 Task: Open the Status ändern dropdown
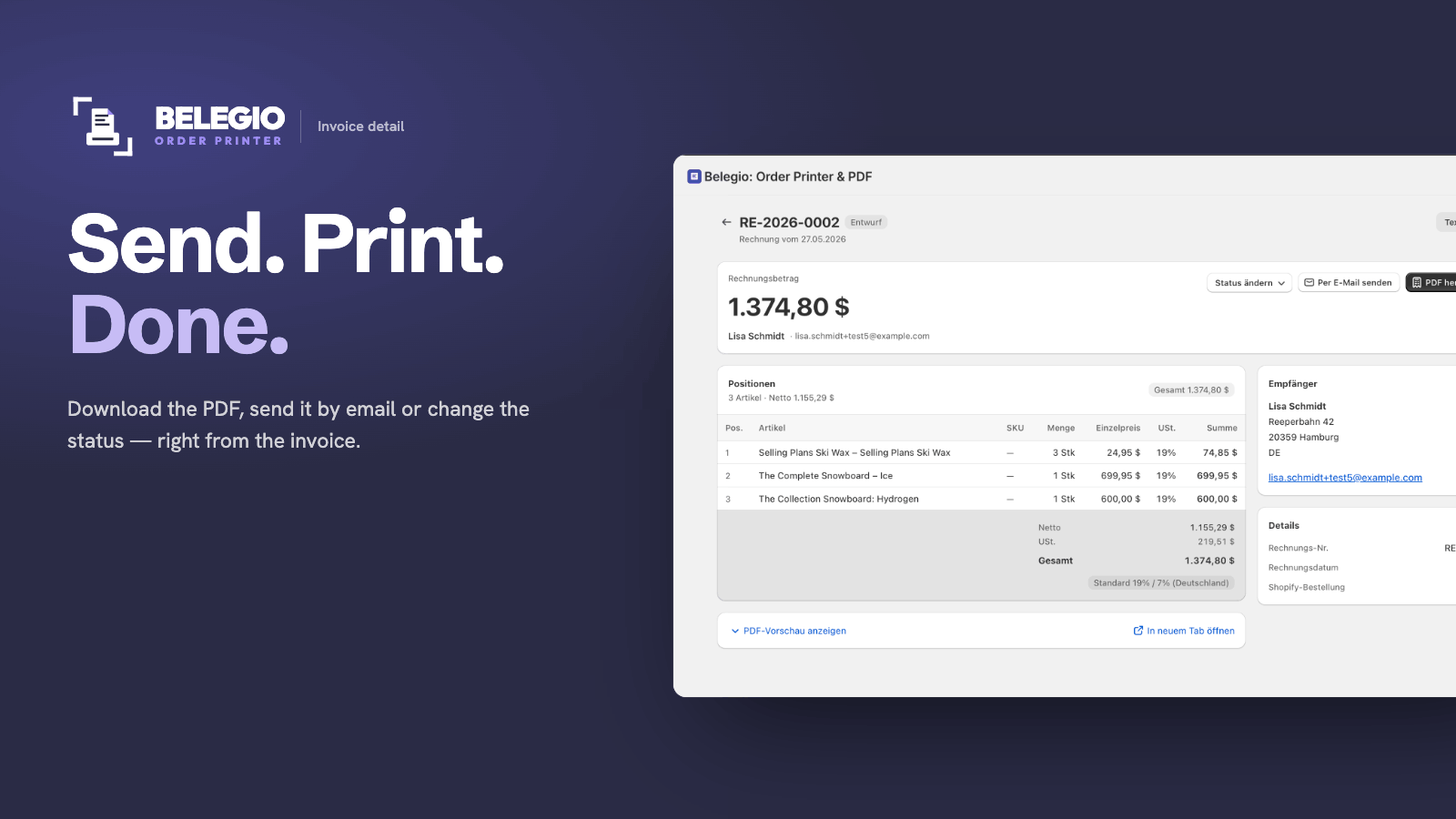[1249, 283]
